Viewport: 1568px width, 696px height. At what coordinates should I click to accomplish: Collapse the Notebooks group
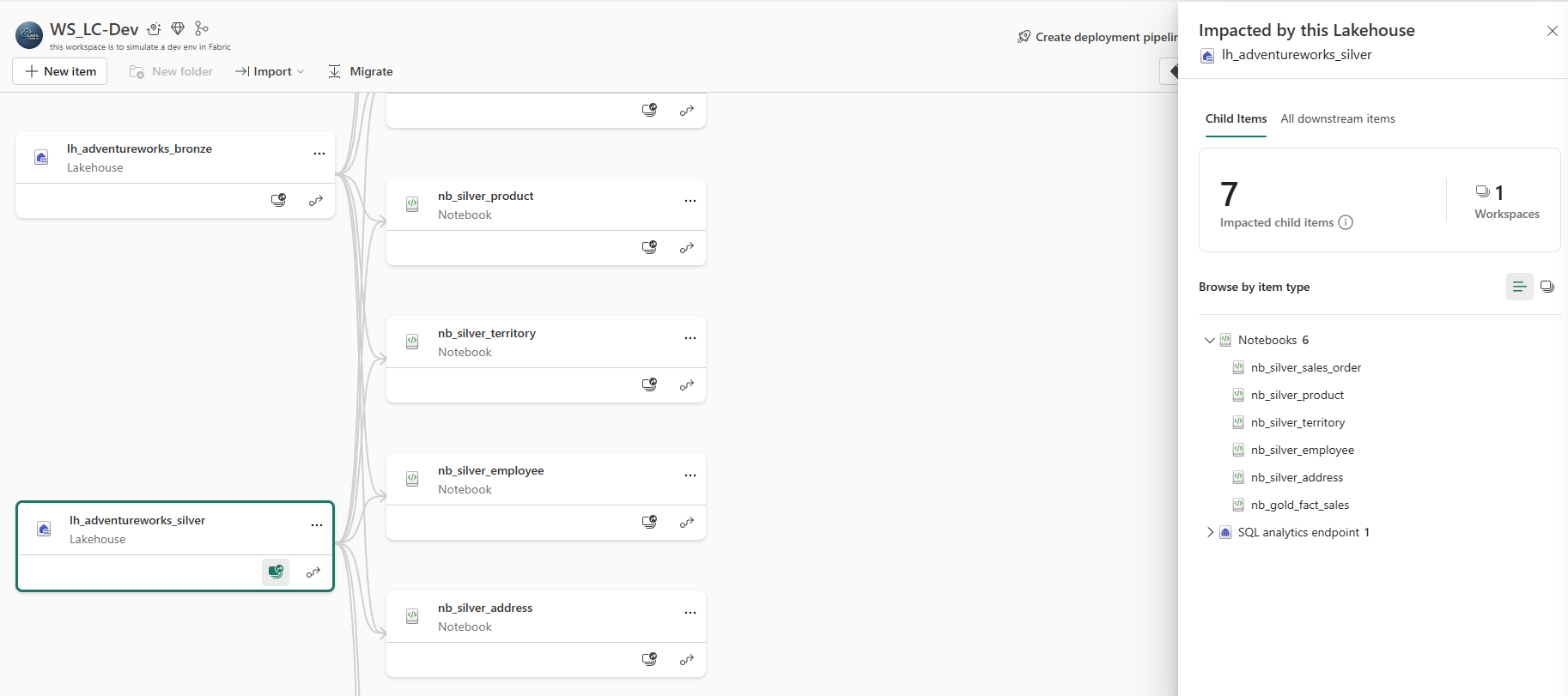tap(1210, 340)
